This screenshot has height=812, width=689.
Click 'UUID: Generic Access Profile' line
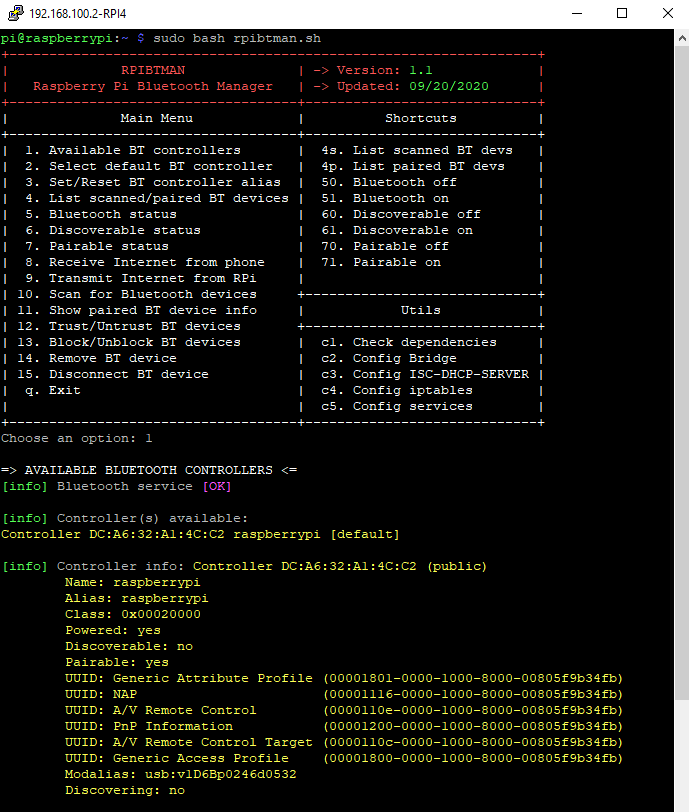coord(344,759)
